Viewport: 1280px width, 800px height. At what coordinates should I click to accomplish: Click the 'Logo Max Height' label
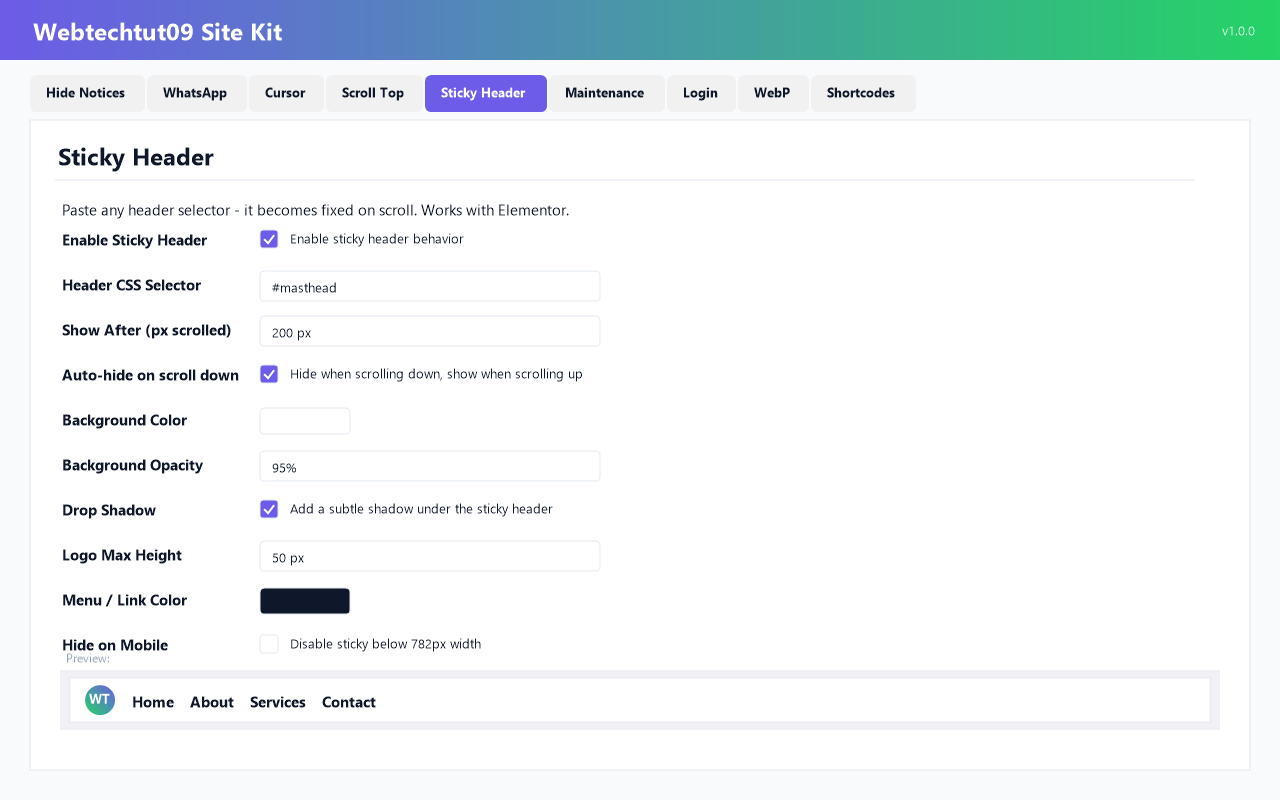[122, 555]
